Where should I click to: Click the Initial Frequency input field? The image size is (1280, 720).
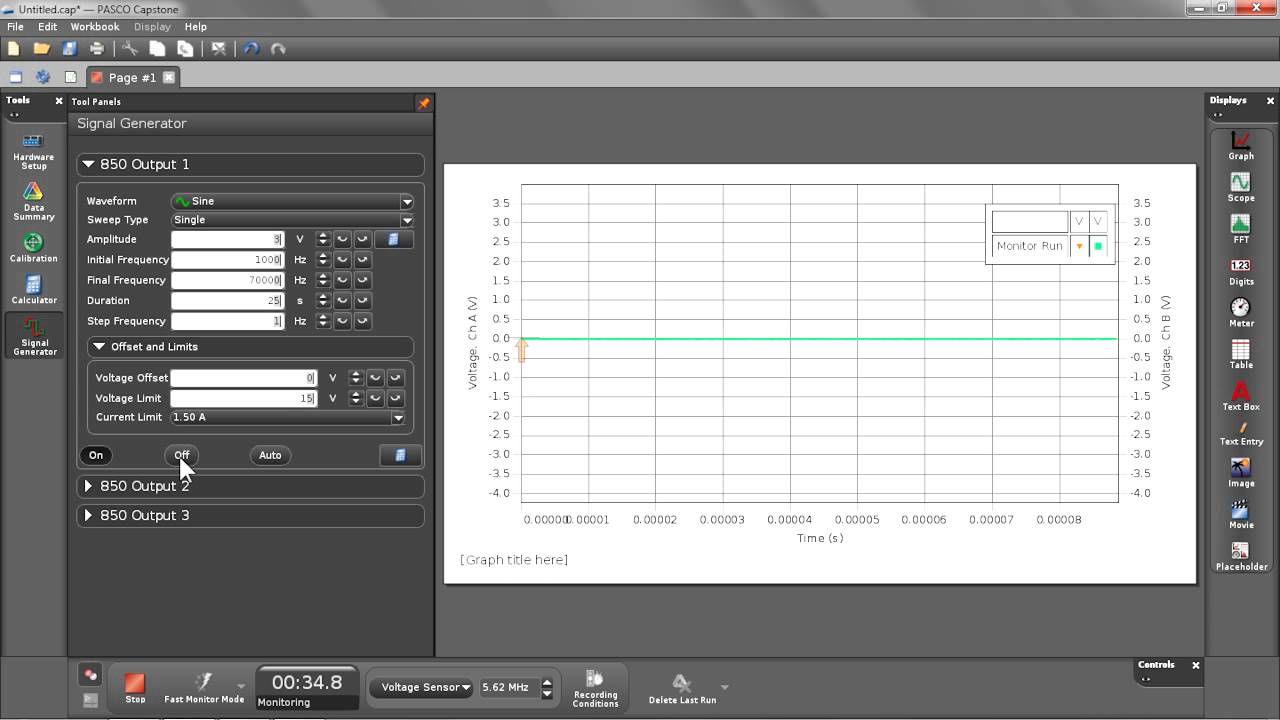[x=228, y=260]
